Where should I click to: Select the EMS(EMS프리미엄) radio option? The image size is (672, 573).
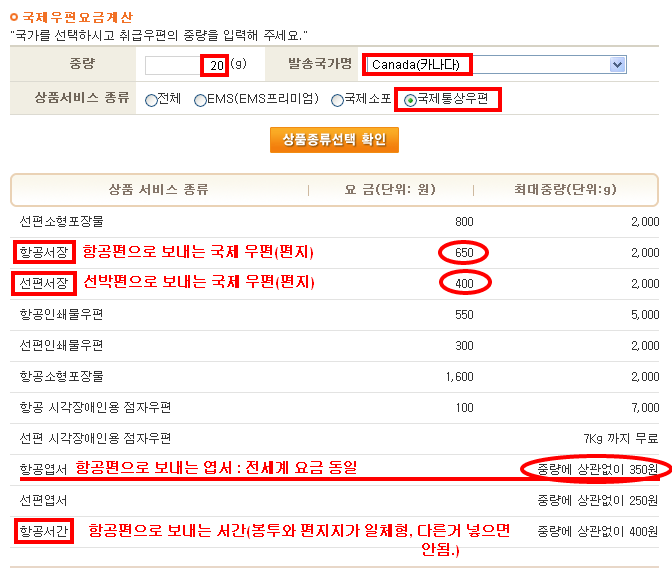point(200,100)
